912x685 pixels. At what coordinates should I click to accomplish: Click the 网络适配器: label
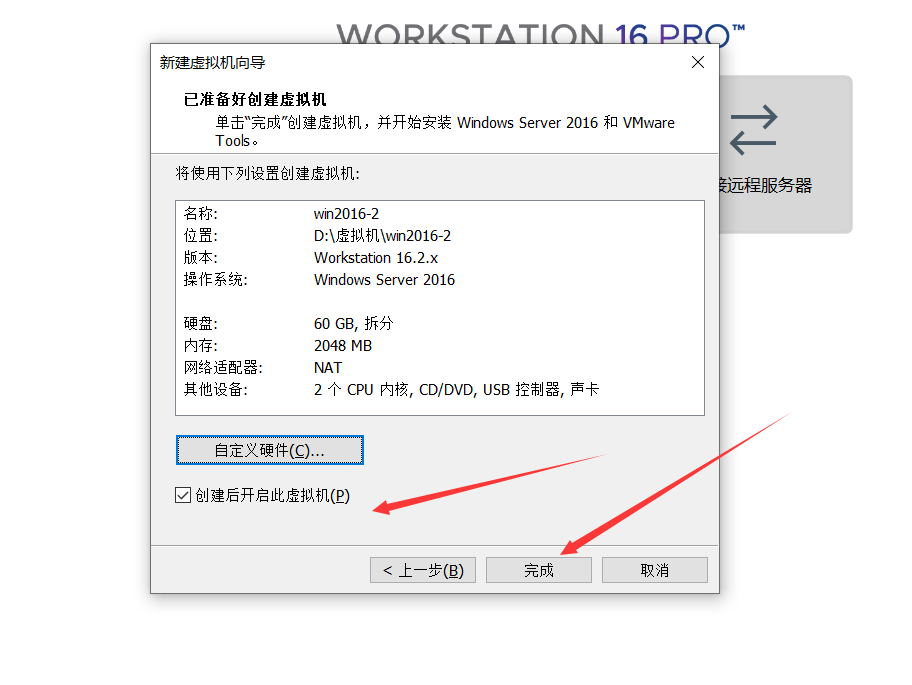point(223,368)
